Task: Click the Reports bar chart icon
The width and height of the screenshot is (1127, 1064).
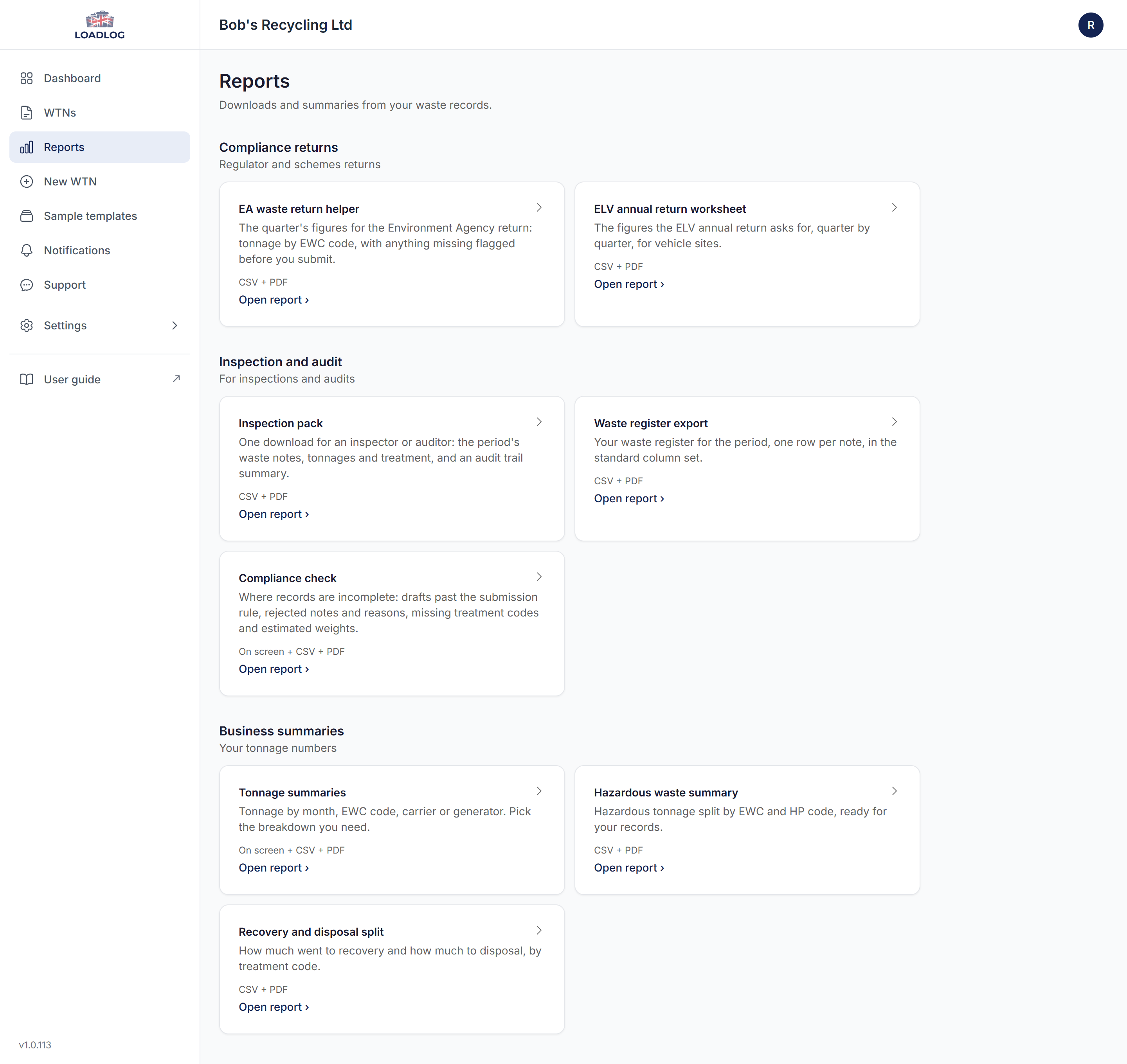Action: point(27,147)
